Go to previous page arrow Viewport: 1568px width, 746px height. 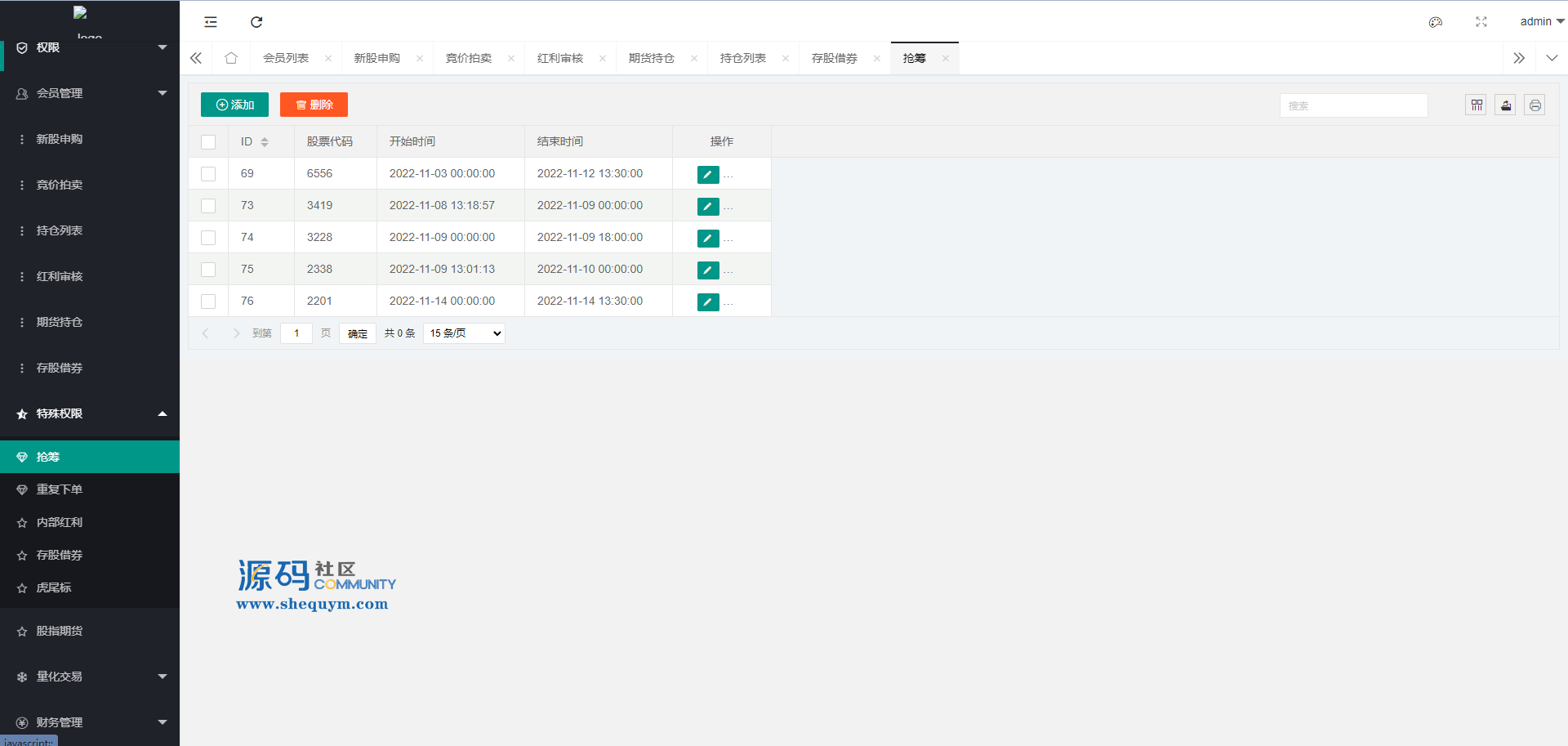(206, 333)
